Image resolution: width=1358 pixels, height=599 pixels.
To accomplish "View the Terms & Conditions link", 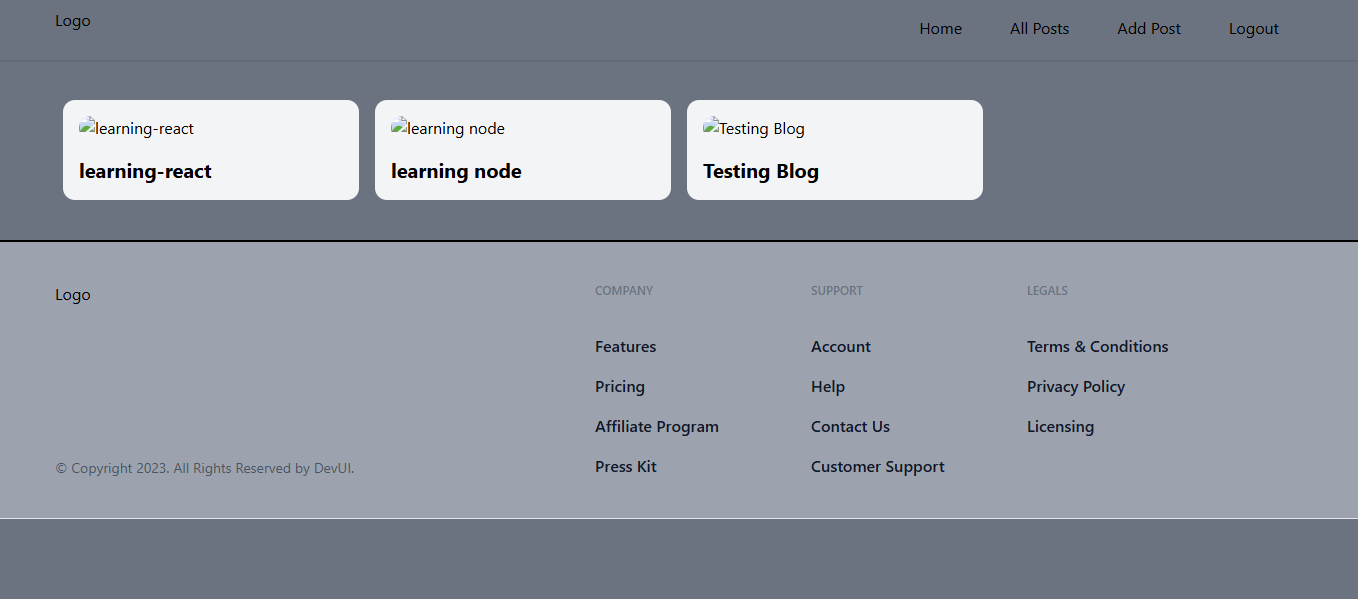I will 1097,347.
